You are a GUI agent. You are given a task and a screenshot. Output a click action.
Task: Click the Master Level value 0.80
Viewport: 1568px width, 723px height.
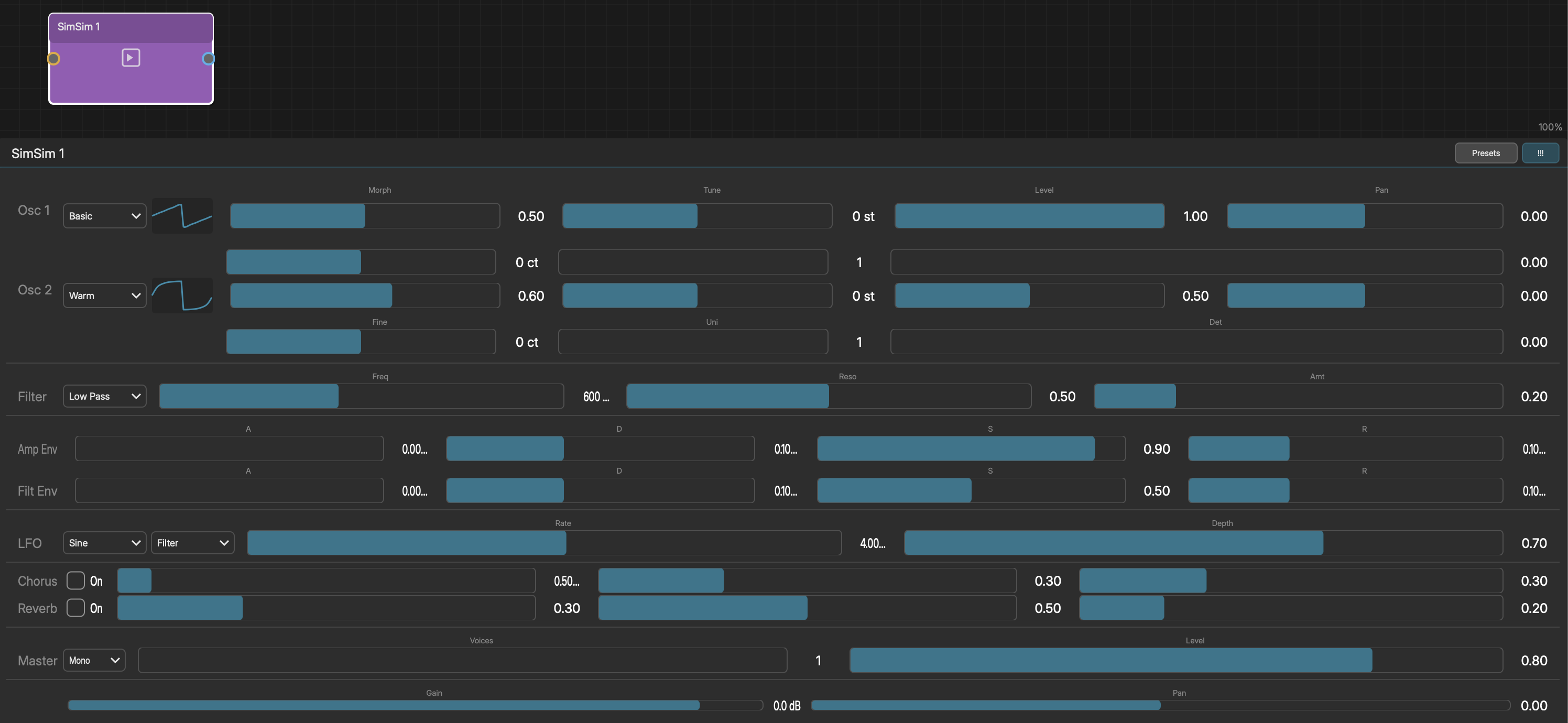[x=1534, y=660]
